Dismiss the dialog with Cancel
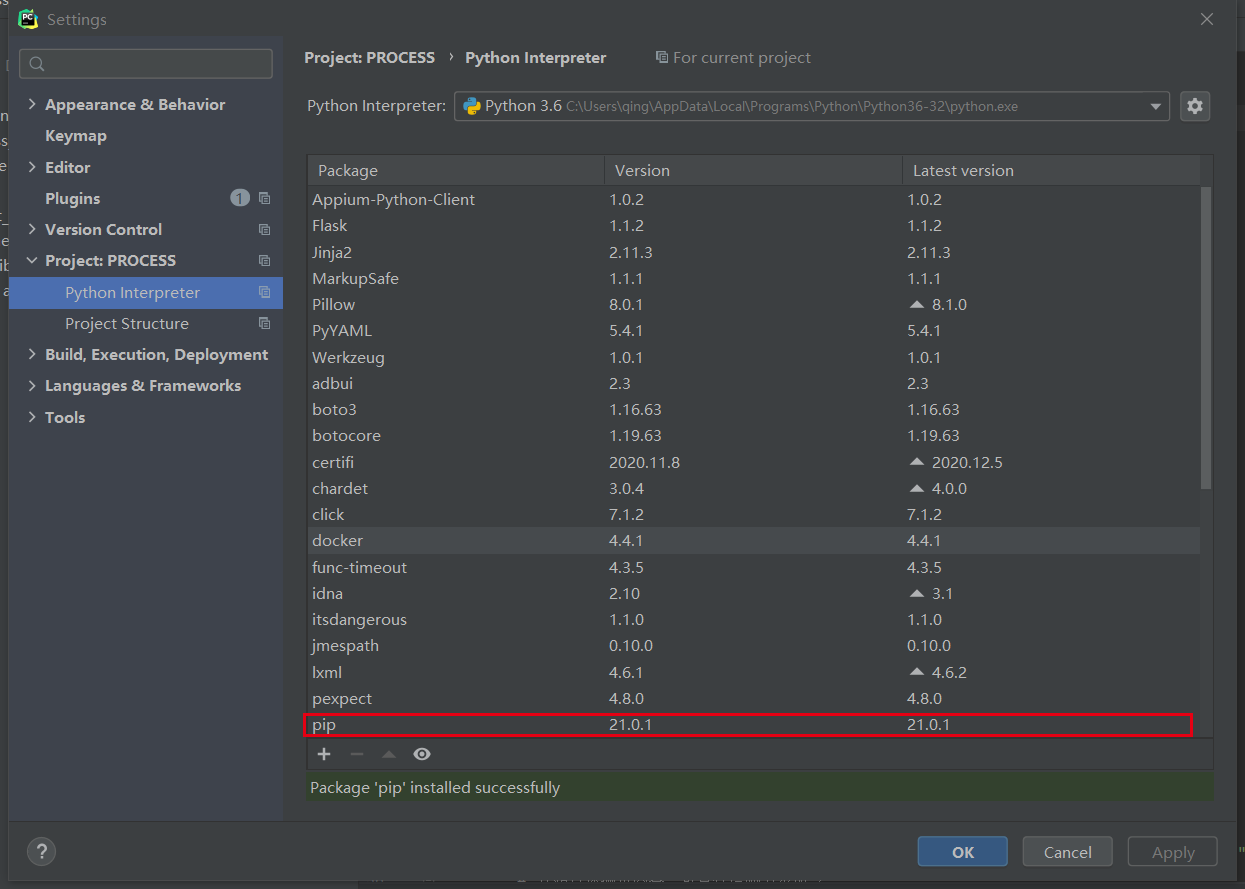The image size is (1245, 889). 1067,851
